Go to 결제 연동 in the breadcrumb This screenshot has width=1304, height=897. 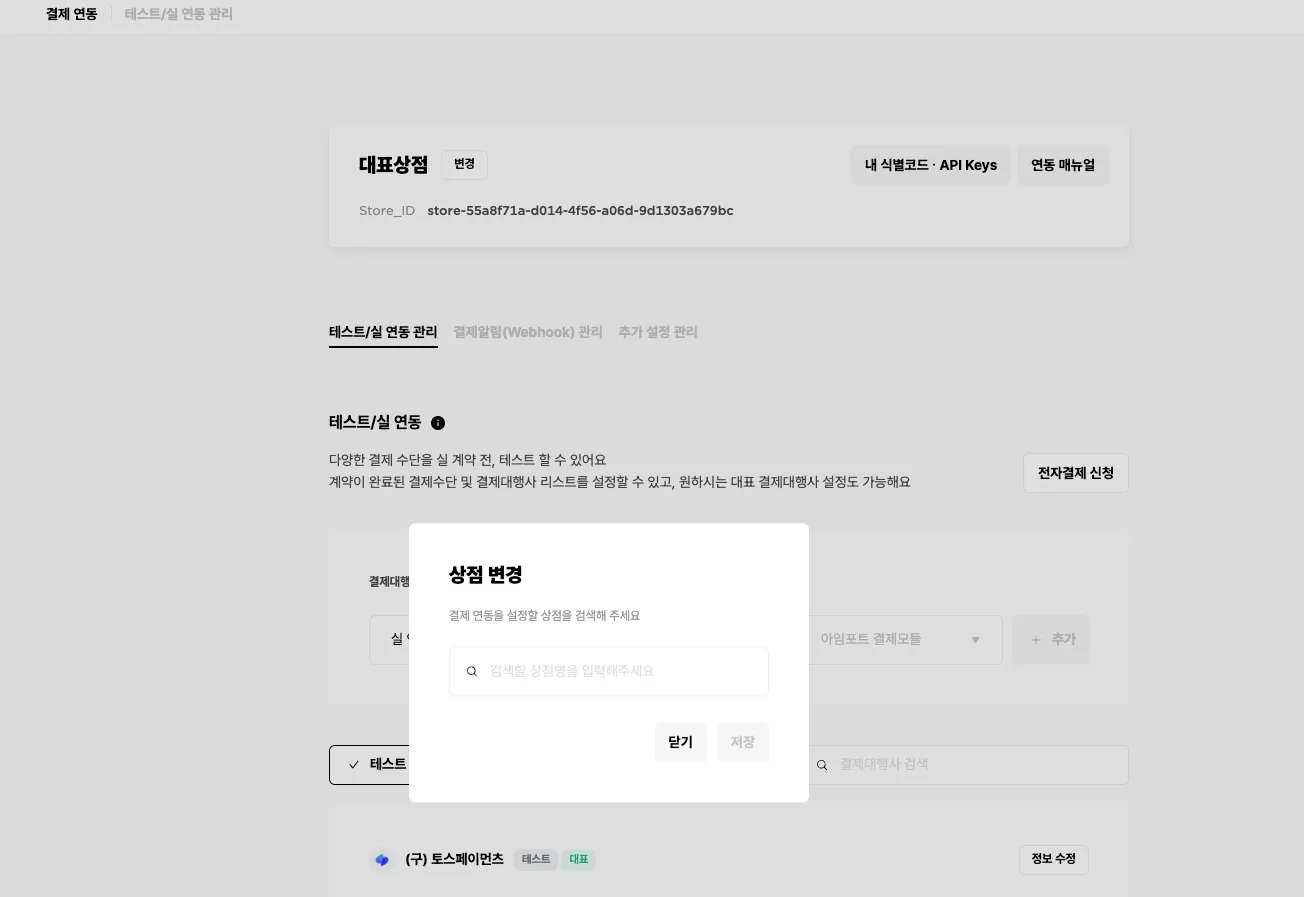point(72,15)
